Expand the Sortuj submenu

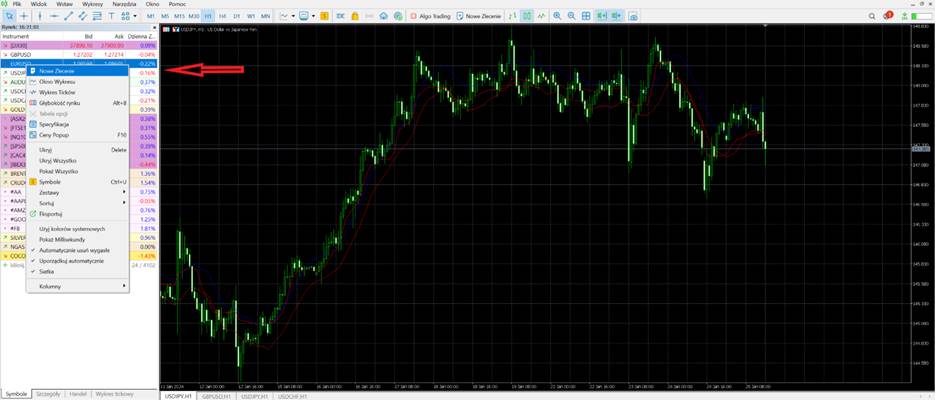[78, 203]
